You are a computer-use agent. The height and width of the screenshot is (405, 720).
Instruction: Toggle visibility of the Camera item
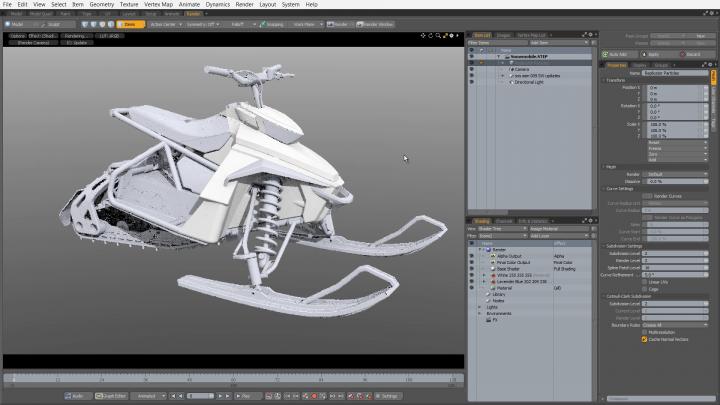click(x=472, y=69)
